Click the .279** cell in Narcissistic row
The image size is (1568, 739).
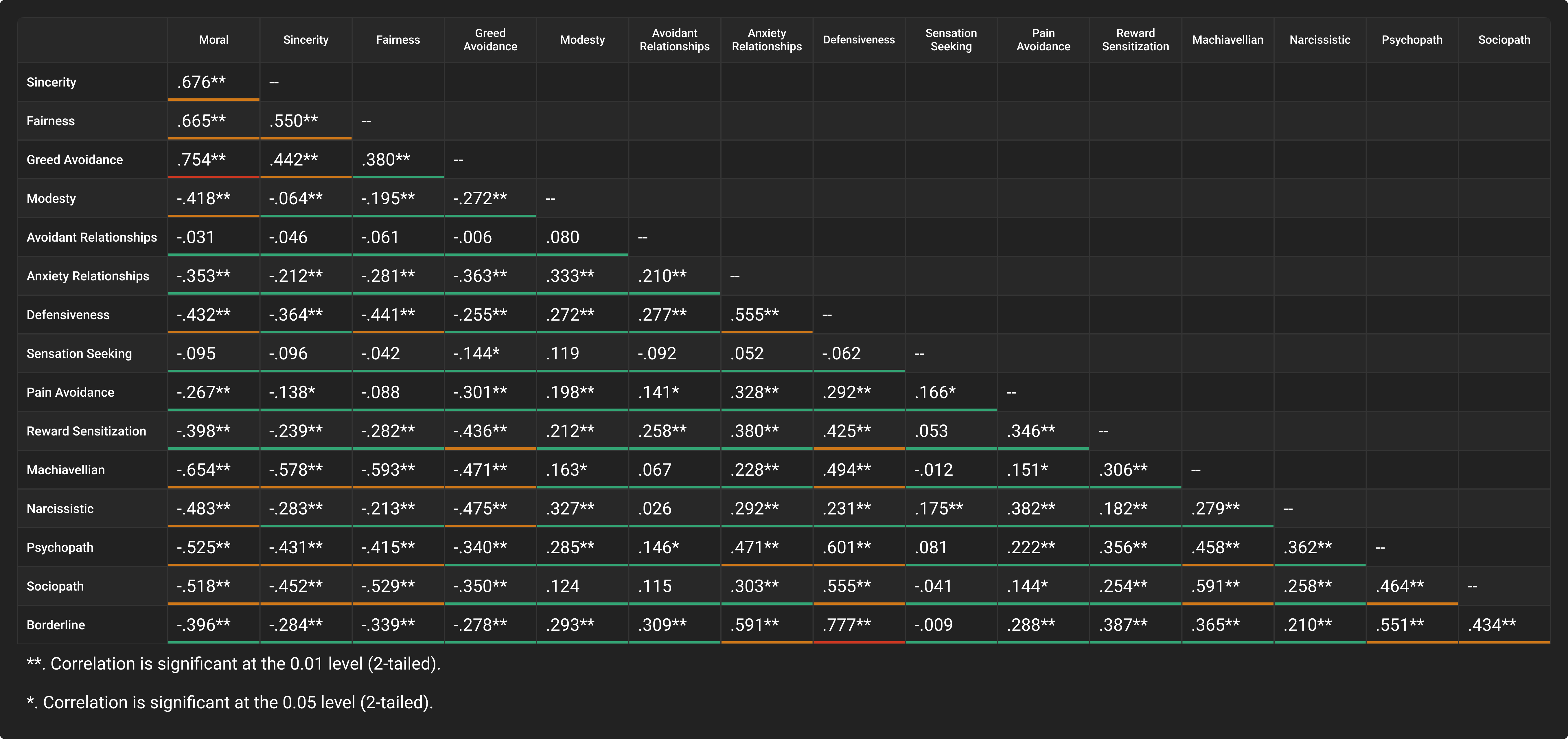coord(1228,508)
